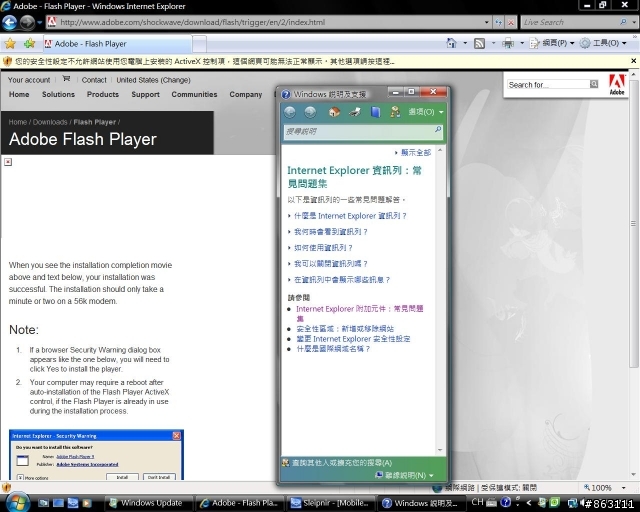The height and width of the screenshot is (512, 640).
Task: Click the Help window back arrow
Action: tap(290, 112)
